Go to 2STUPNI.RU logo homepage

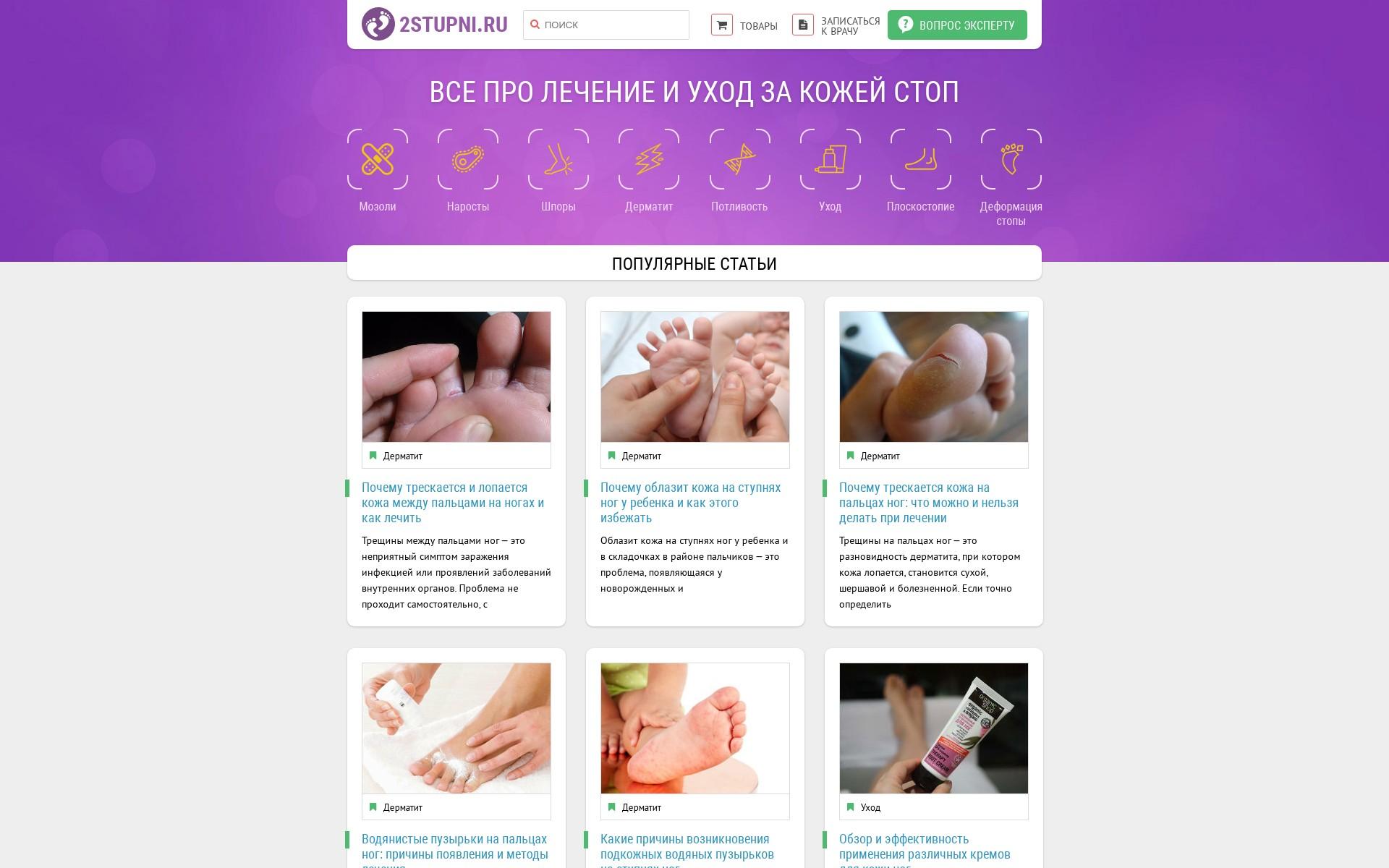(435, 25)
